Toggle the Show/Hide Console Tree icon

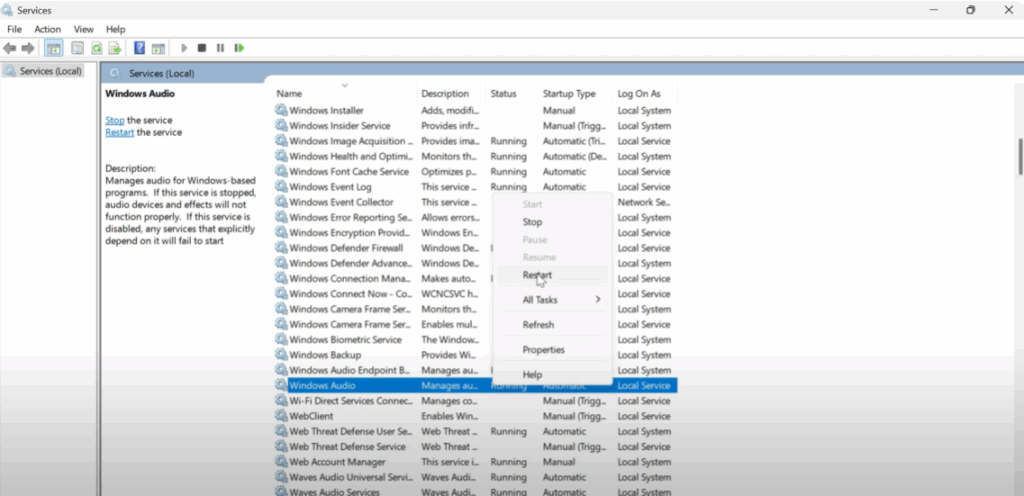coord(54,48)
